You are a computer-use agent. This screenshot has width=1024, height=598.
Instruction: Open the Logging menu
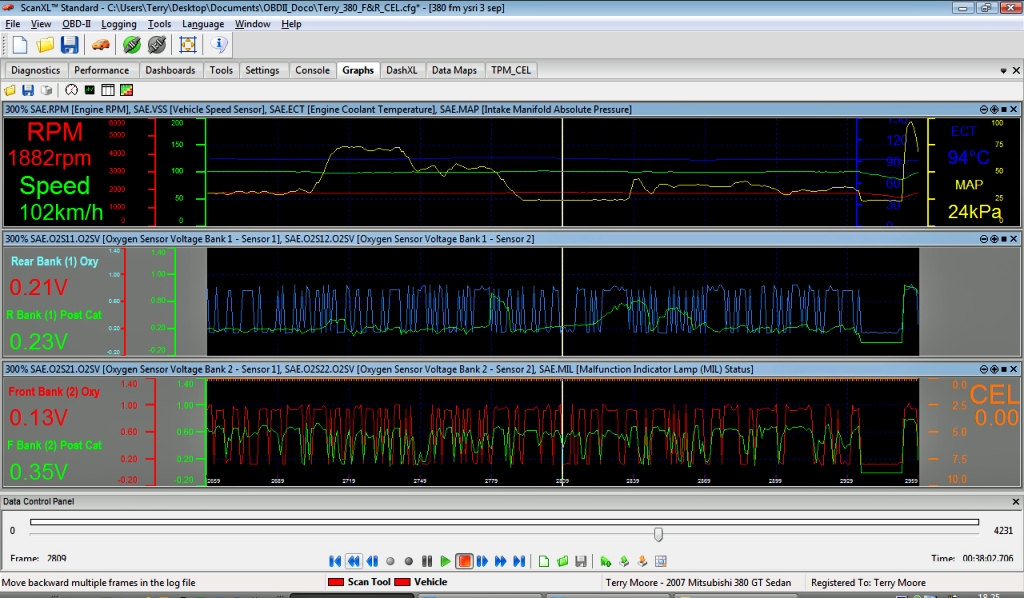click(119, 24)
